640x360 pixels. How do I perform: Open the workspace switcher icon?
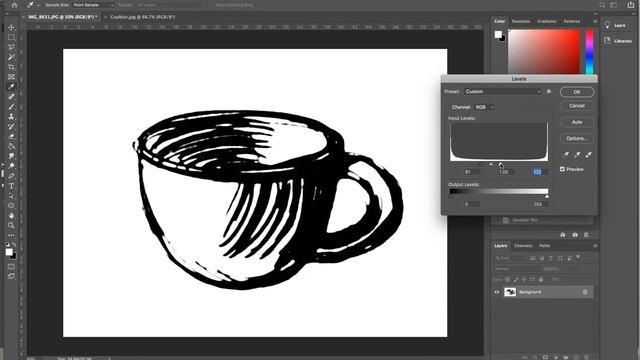point(614,5)
